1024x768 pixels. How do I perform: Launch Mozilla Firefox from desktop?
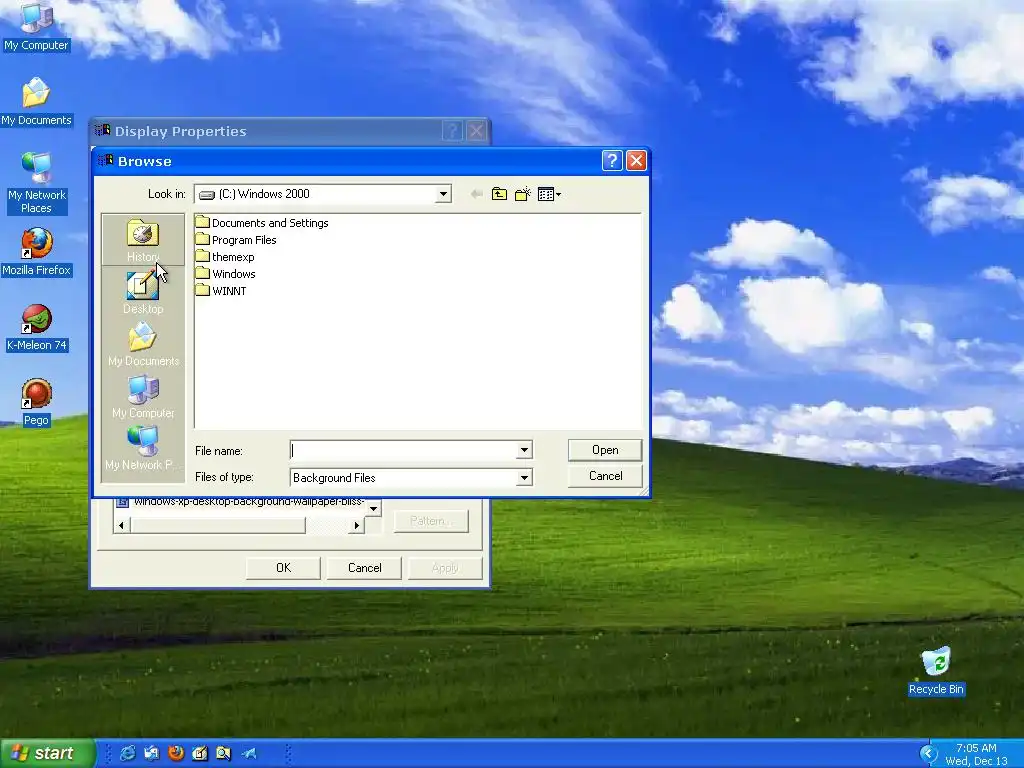pos(36,252)
